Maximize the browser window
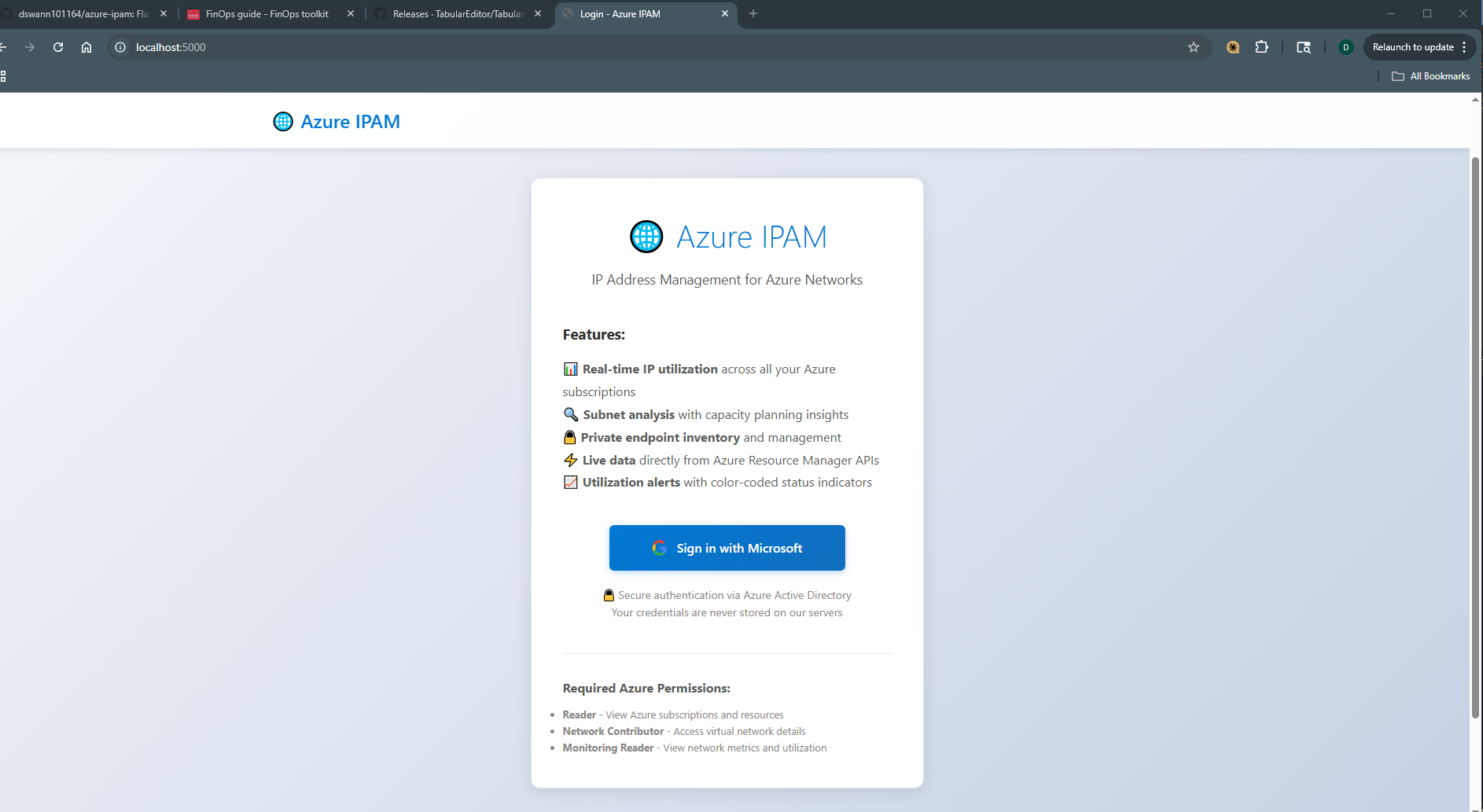1483x812 pixels. point(1427,14)
